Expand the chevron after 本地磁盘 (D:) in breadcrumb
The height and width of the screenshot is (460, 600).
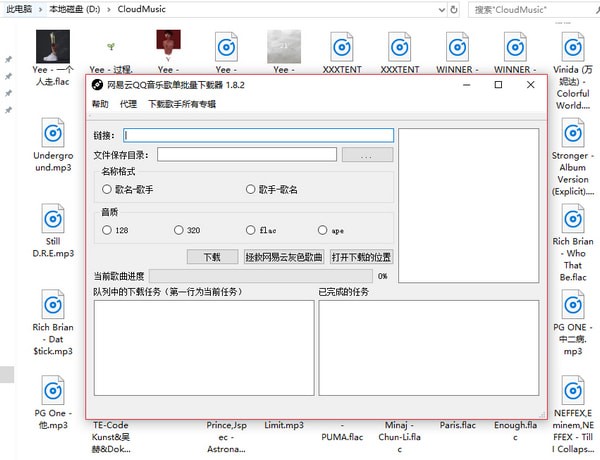[109, 10]
